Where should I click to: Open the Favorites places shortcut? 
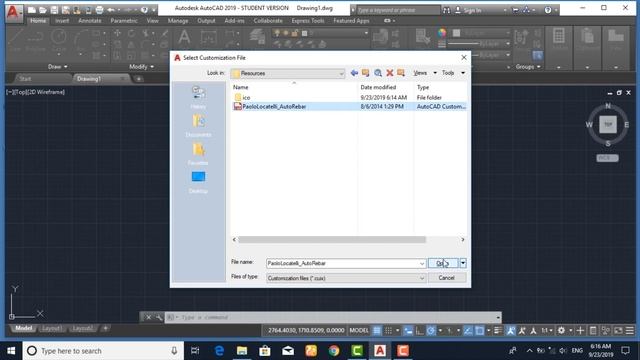click(198, 154)
